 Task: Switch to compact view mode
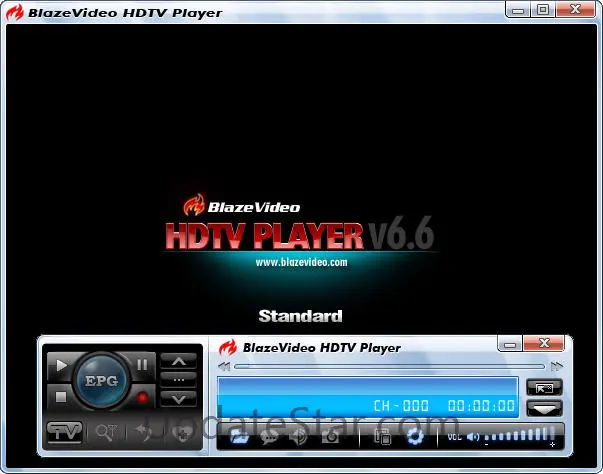tap(544, 388)
